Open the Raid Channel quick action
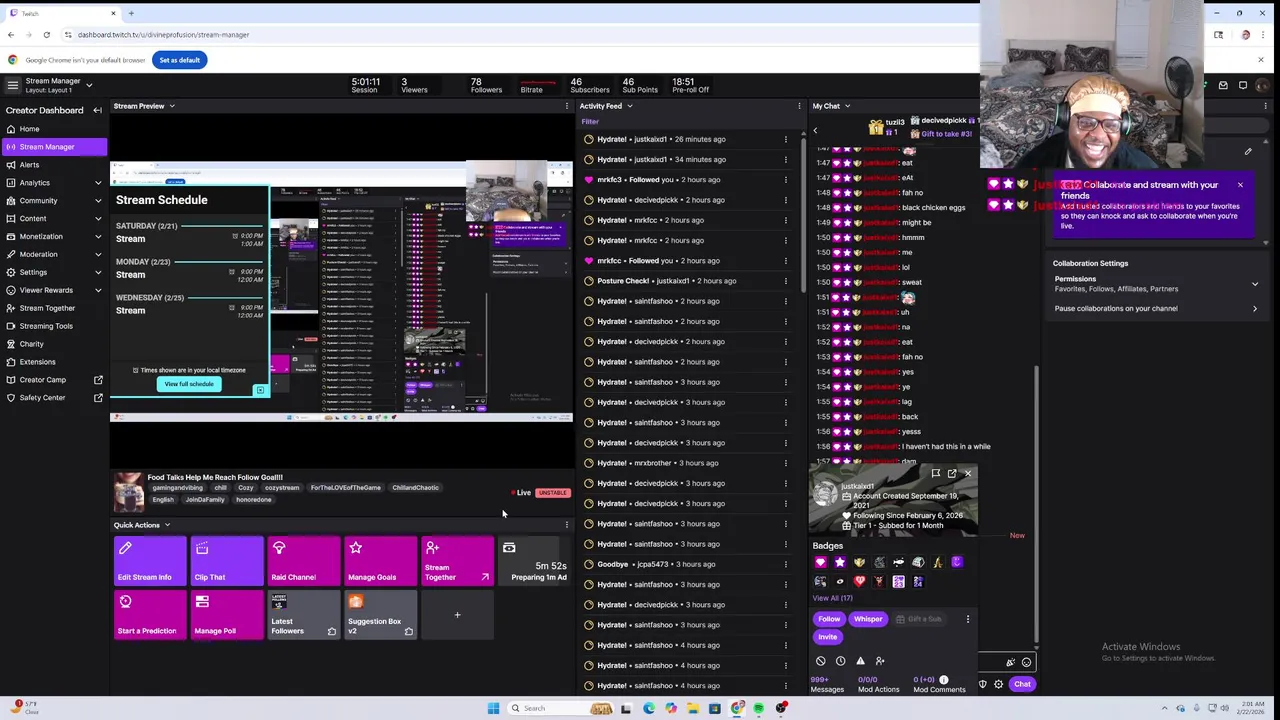The width and height of the screenshot is (1280, 720). [x=304, y=561]
